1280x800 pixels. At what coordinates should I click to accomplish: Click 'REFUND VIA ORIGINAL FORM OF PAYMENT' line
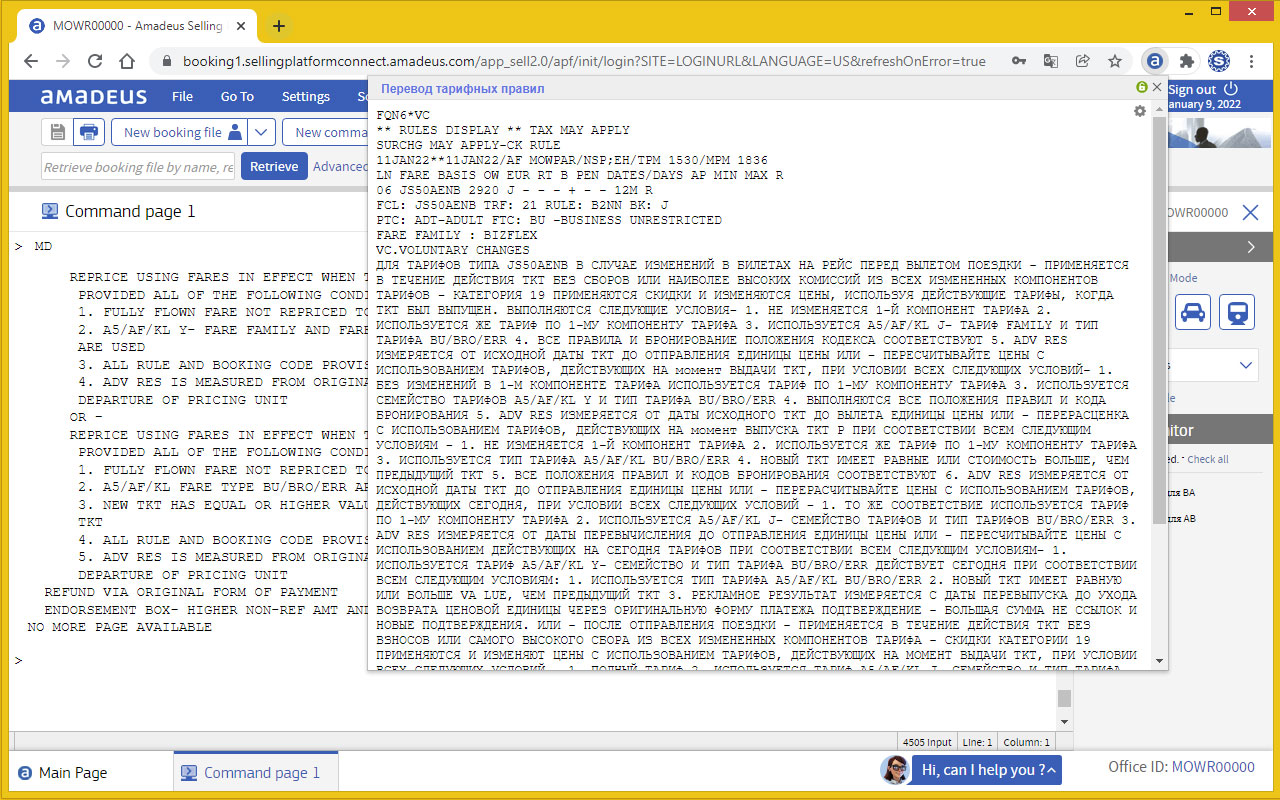pos(191,592)
